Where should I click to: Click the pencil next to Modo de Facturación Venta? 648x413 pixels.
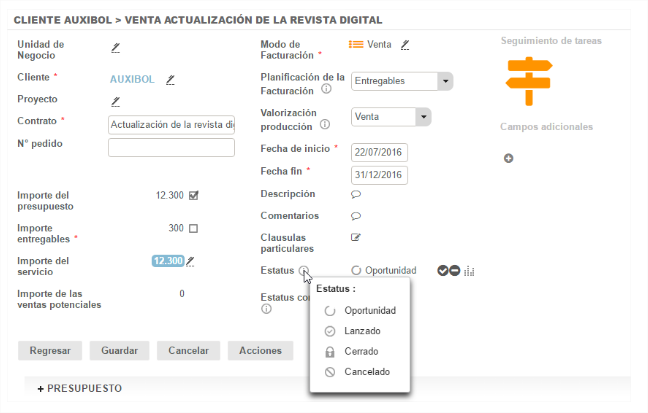(405, 45)
